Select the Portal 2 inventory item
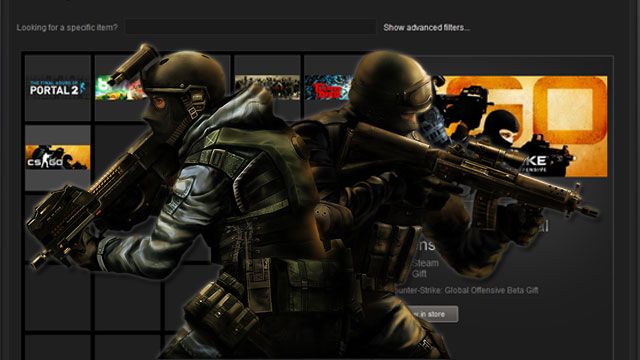Image resolution: width=640 pixels, height=360 pixels. click(58, 88)
